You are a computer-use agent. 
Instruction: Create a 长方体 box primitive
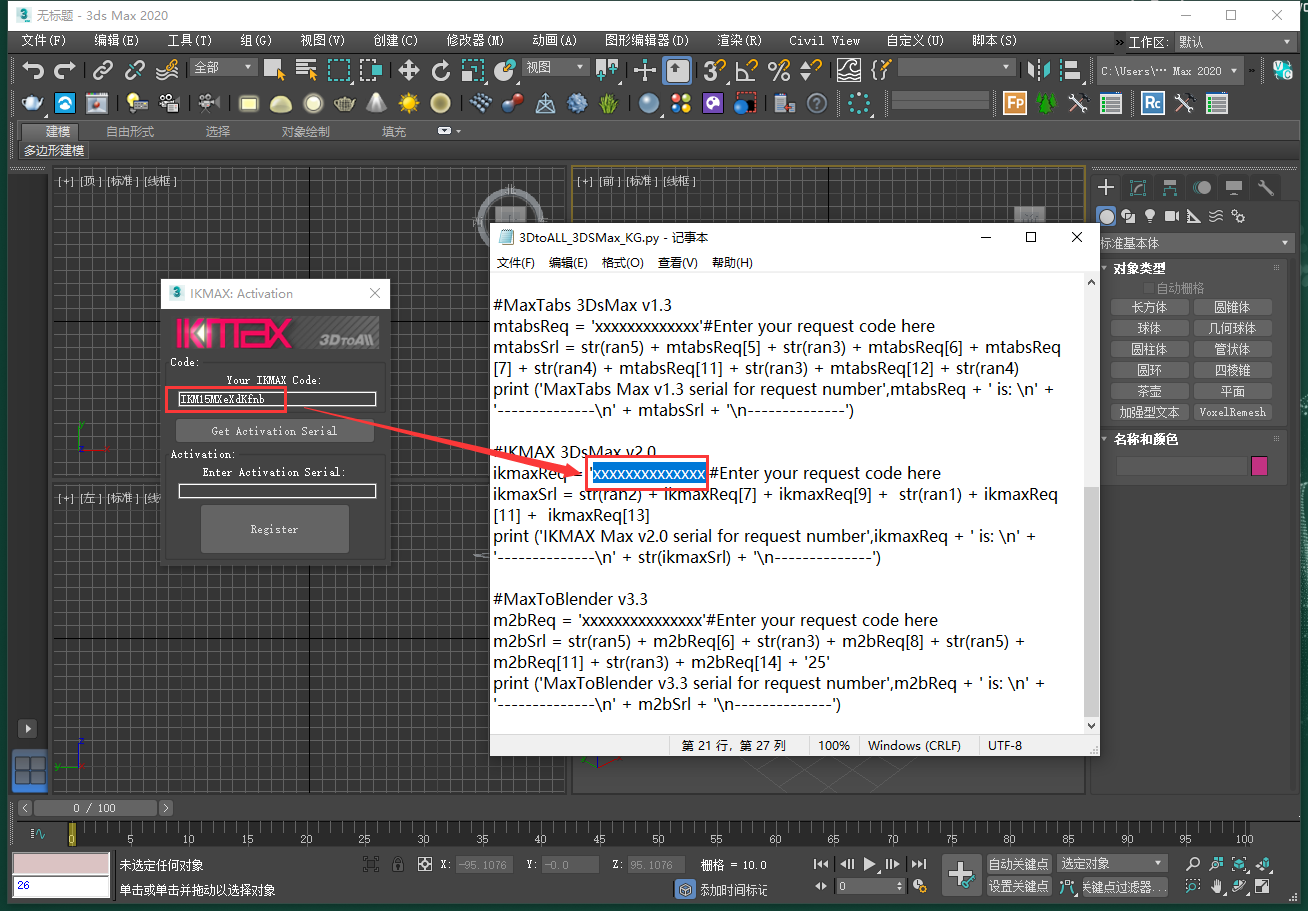pyautogui.click(x=1149, y=307)
